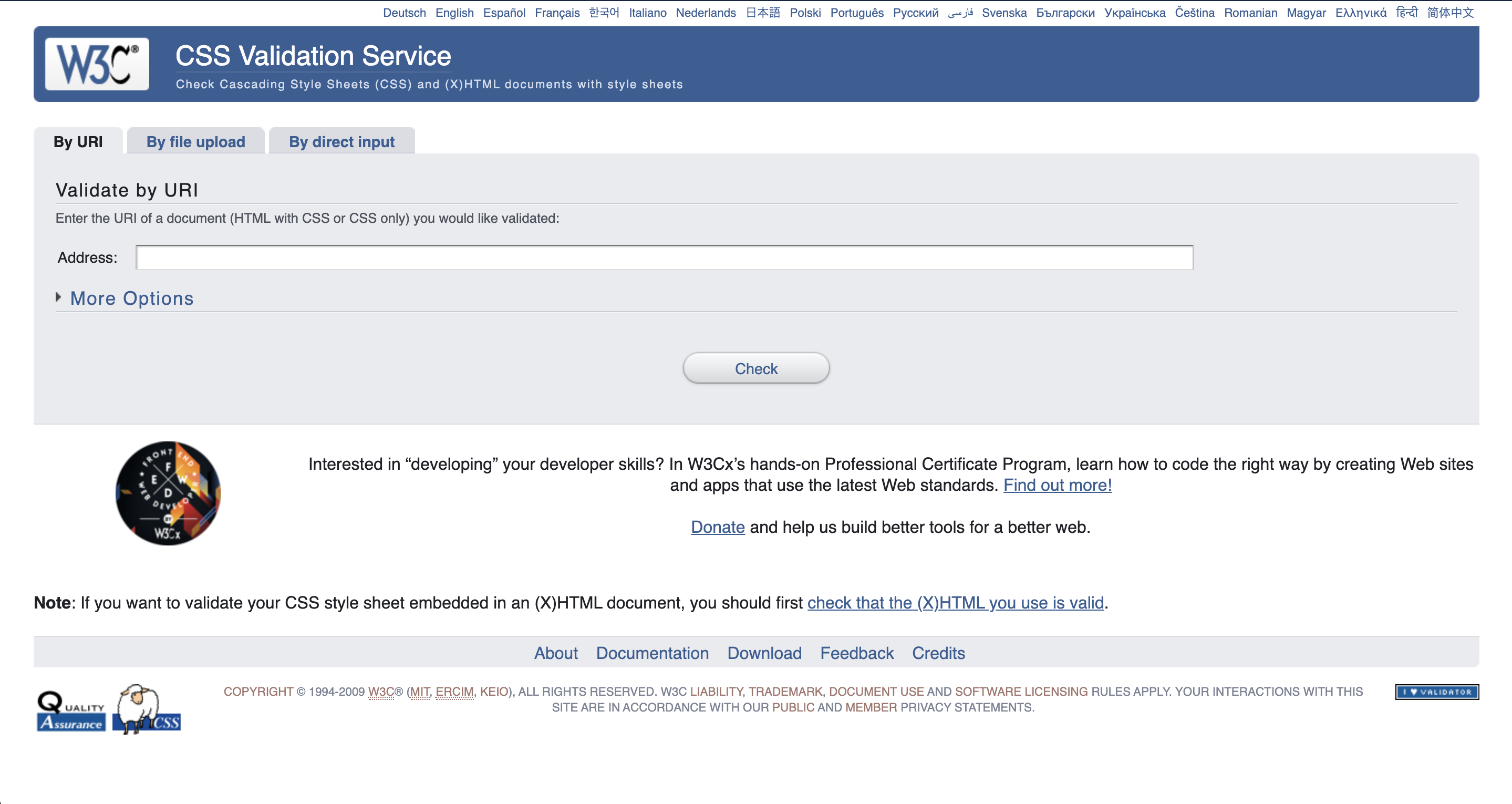This screenshot has width=1512, height=804.
Task: Switch language to हिन्दी
Action: tap(1406, 13)
